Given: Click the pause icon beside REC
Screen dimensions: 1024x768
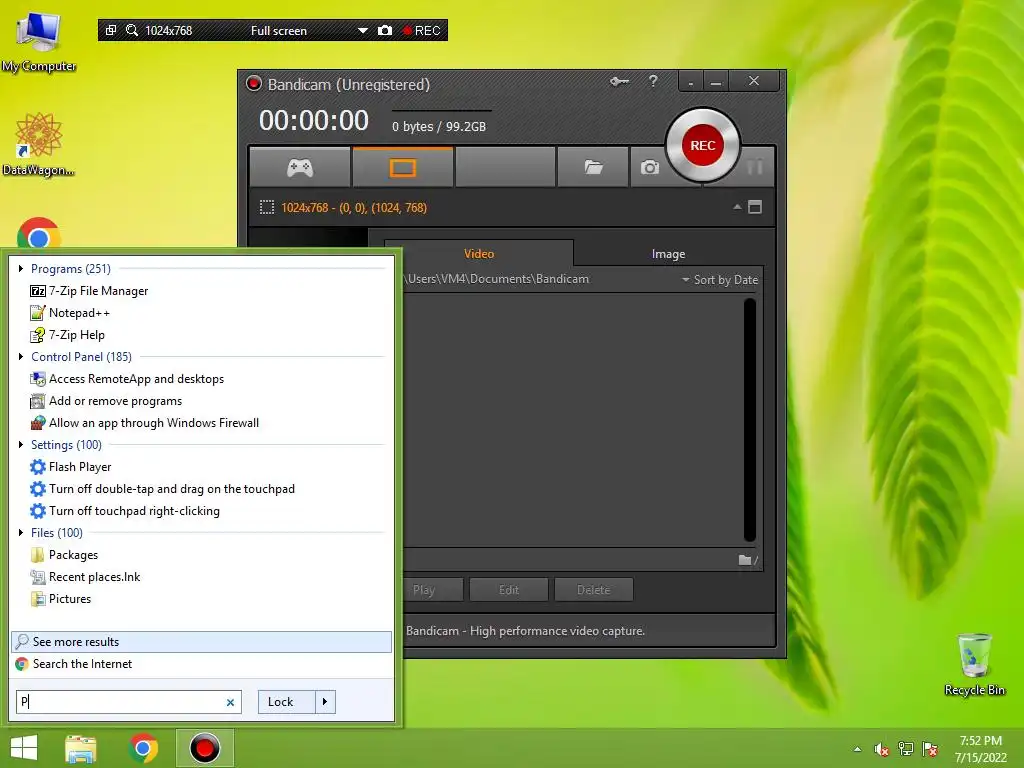Looking at the screenshot, I should [x=755, y=167].
